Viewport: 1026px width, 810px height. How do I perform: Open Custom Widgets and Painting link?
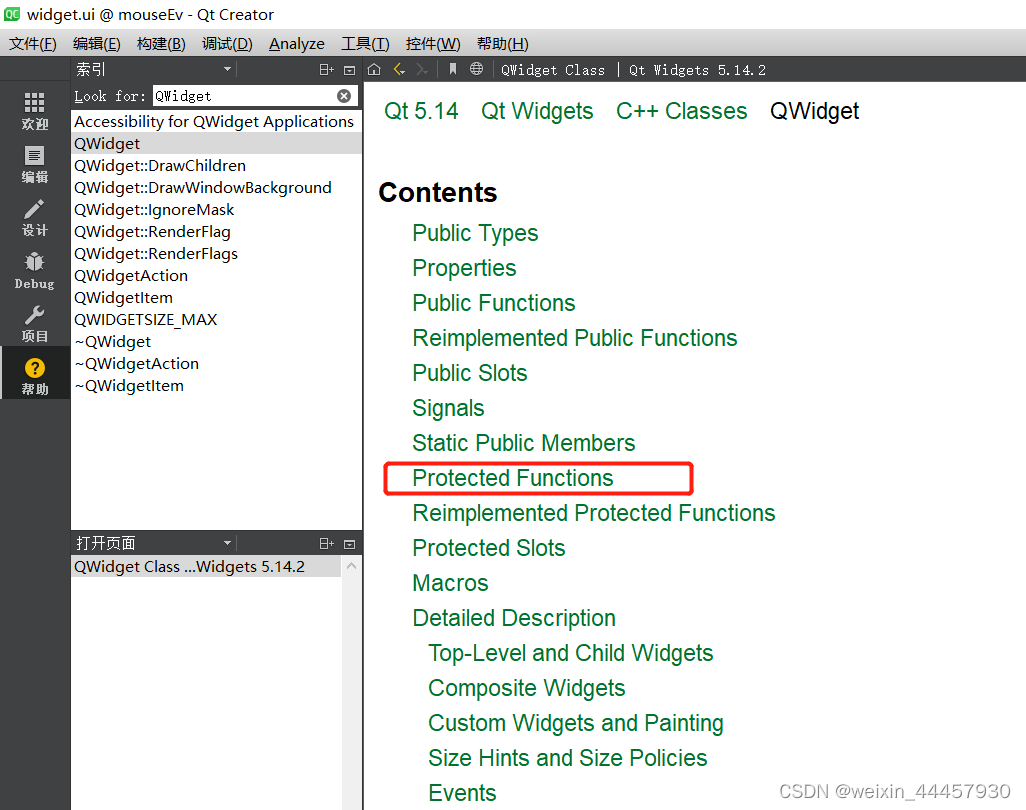(x=576, y=723)
